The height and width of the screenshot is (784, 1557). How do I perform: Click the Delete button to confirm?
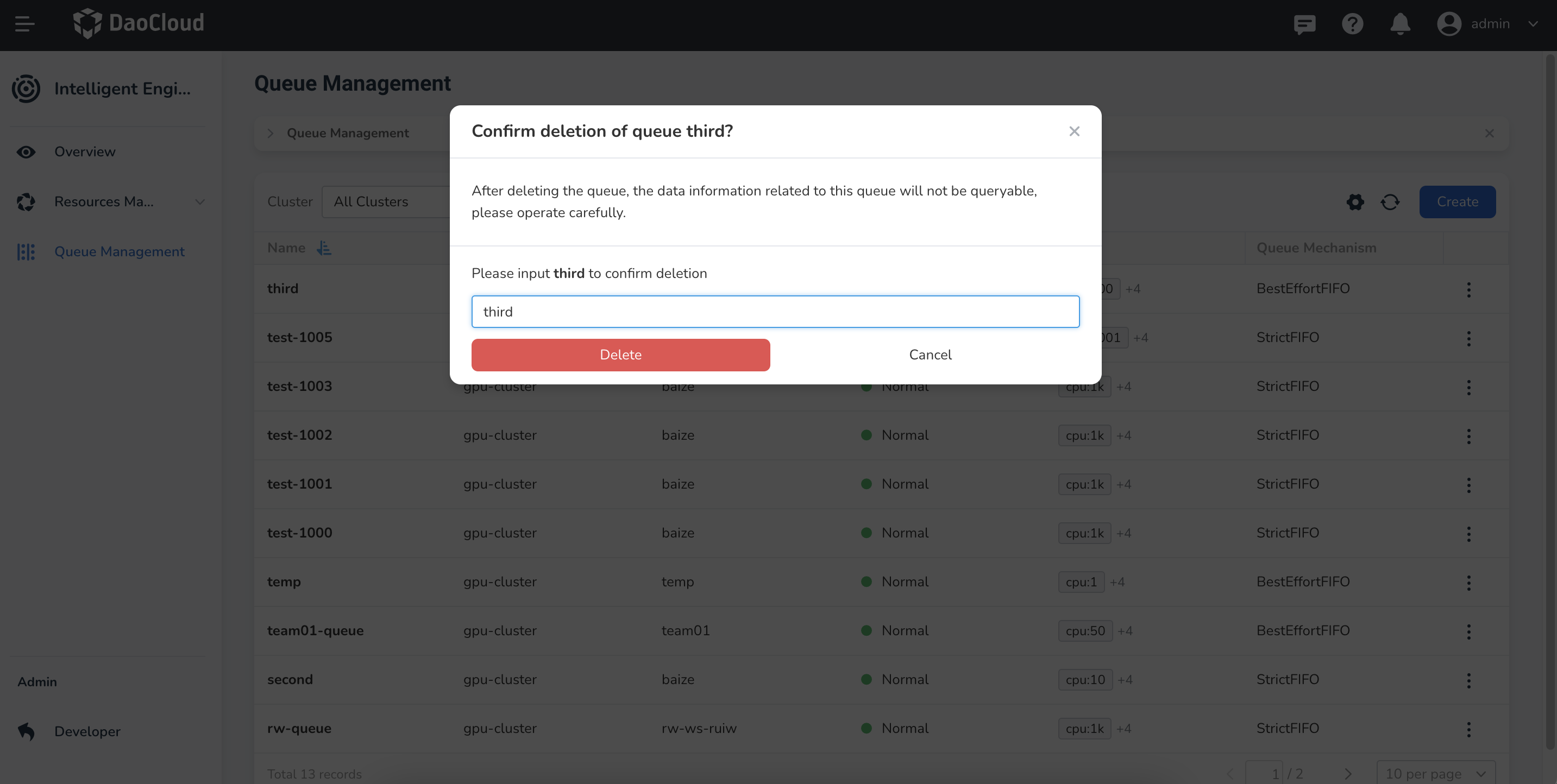coord(620,355)
